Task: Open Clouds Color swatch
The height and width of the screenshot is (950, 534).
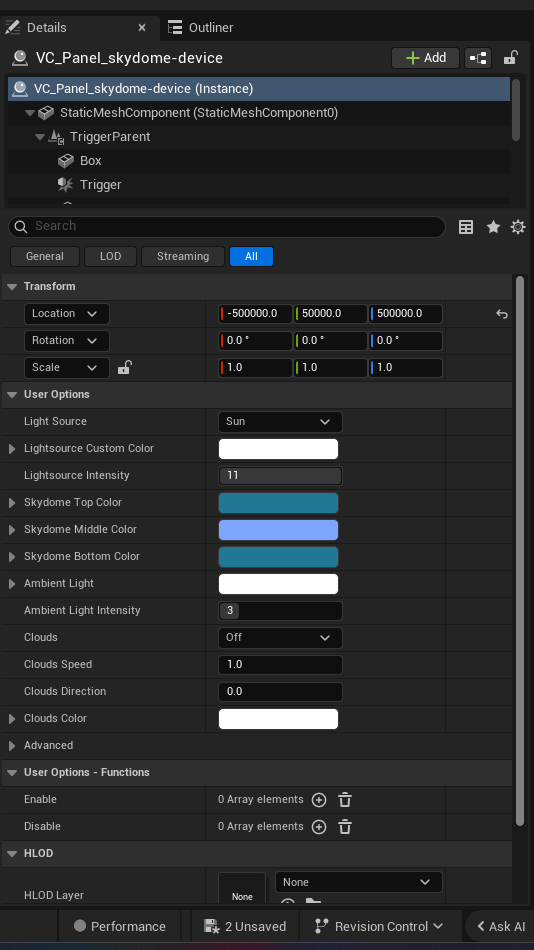Action: click(x=278, y=719)
